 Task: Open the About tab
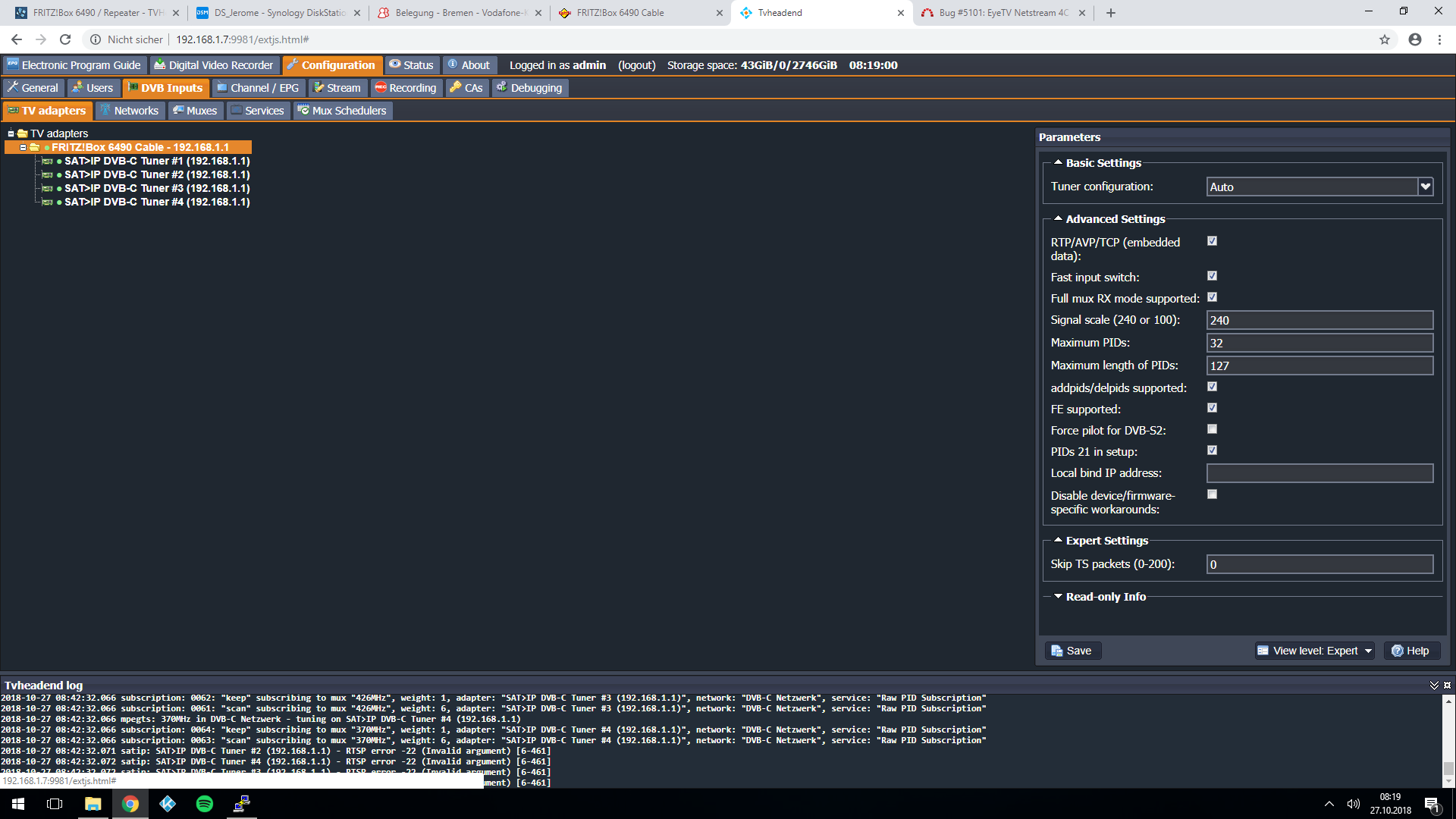point(469,65)
